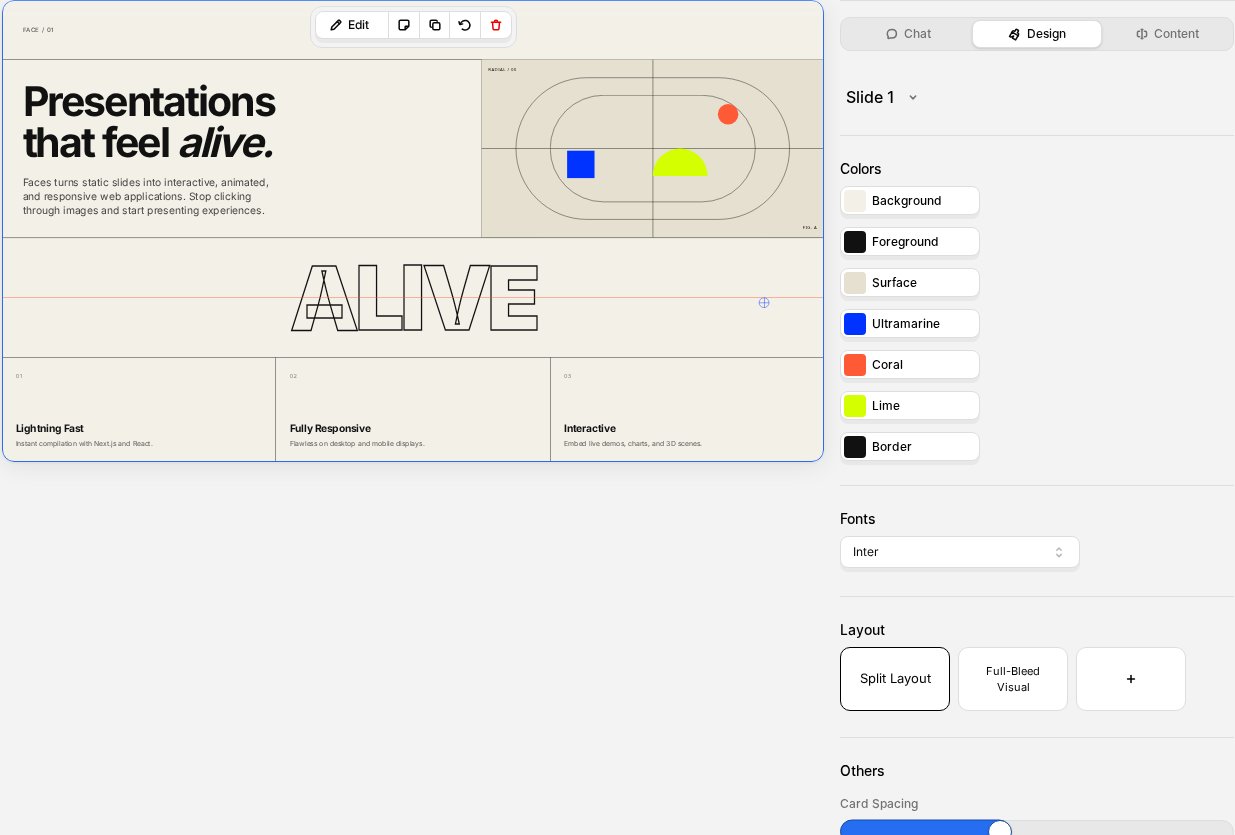
Task: Change the Border color swatch
Action: pos(910,447)
